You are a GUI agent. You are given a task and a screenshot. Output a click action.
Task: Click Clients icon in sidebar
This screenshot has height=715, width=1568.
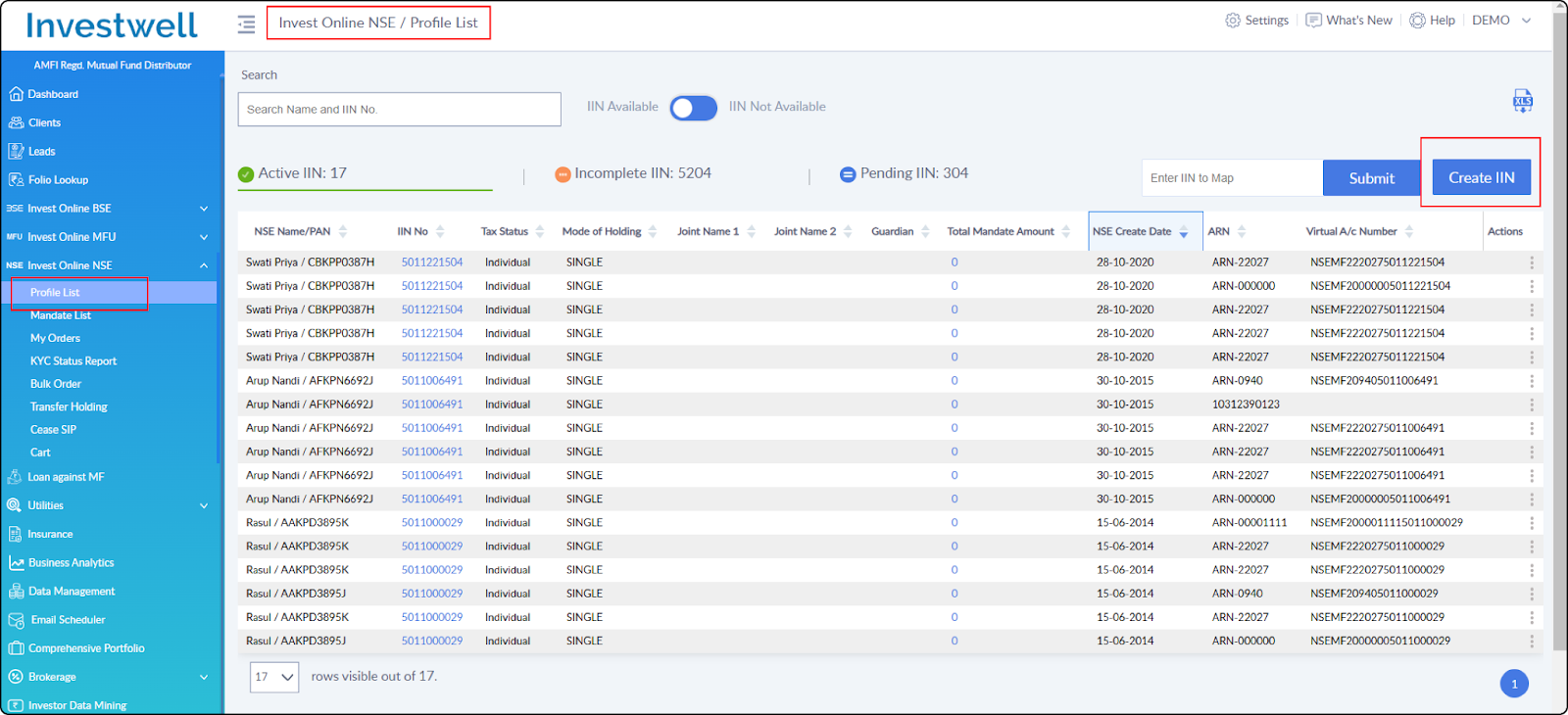(x=16, y=122)
